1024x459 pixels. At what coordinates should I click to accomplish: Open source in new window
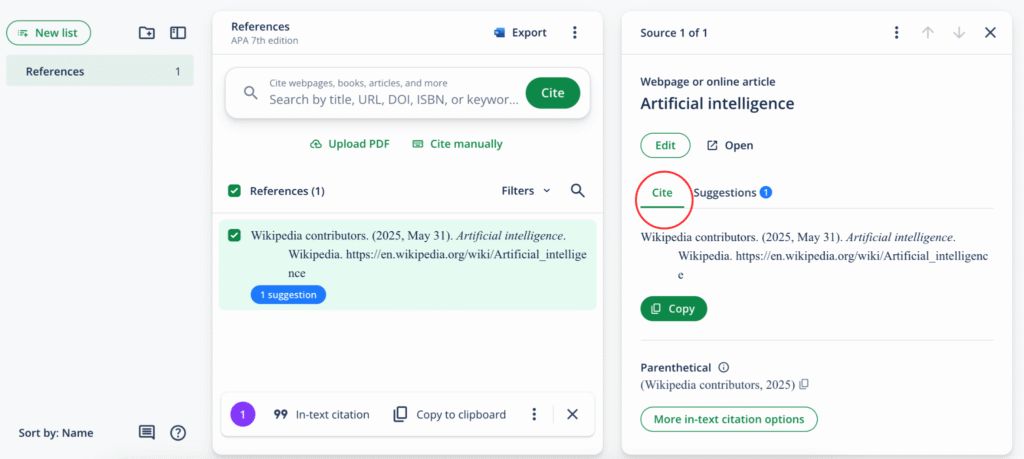pos(730,146)
